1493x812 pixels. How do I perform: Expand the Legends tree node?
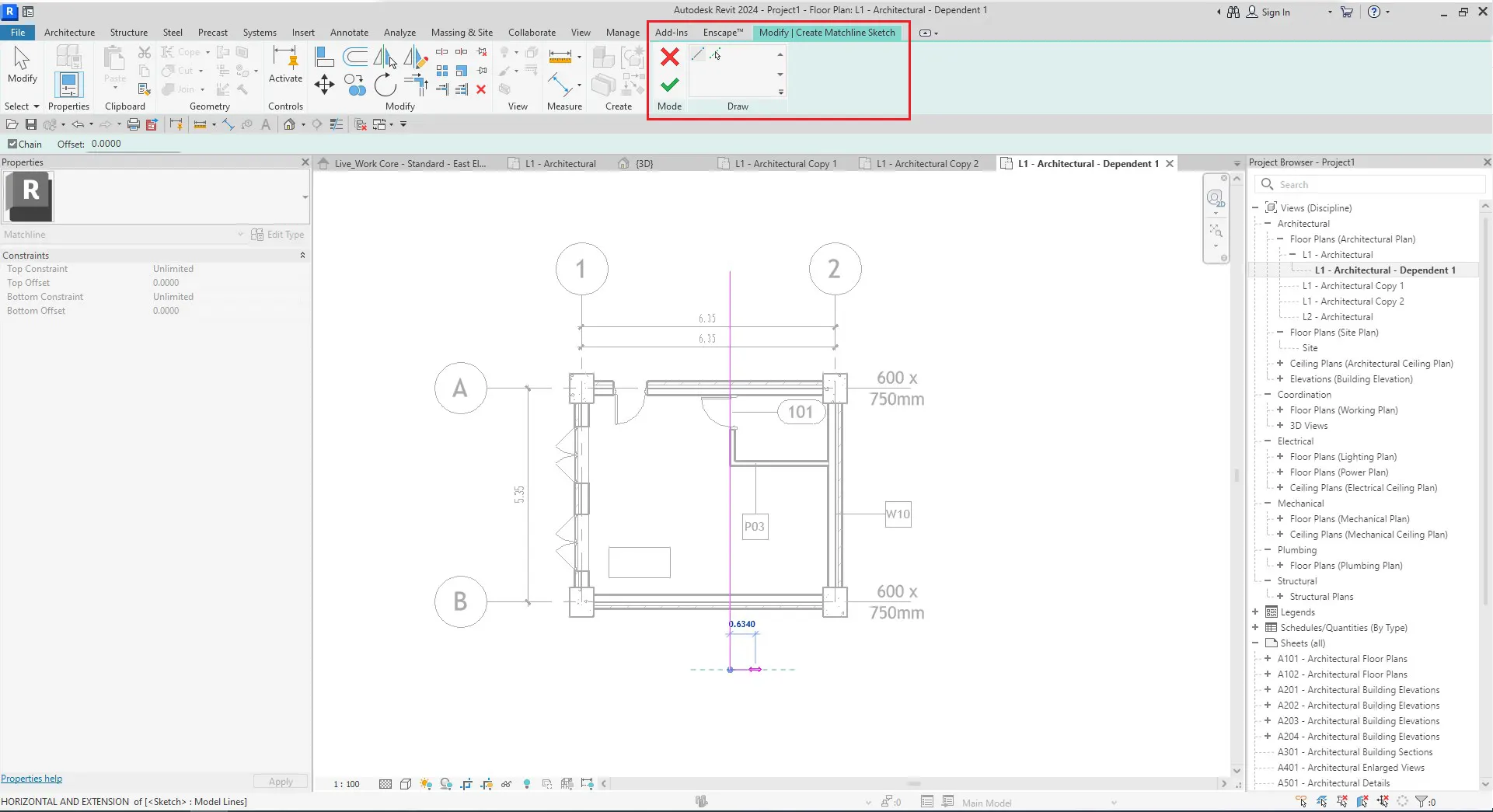1255,612
